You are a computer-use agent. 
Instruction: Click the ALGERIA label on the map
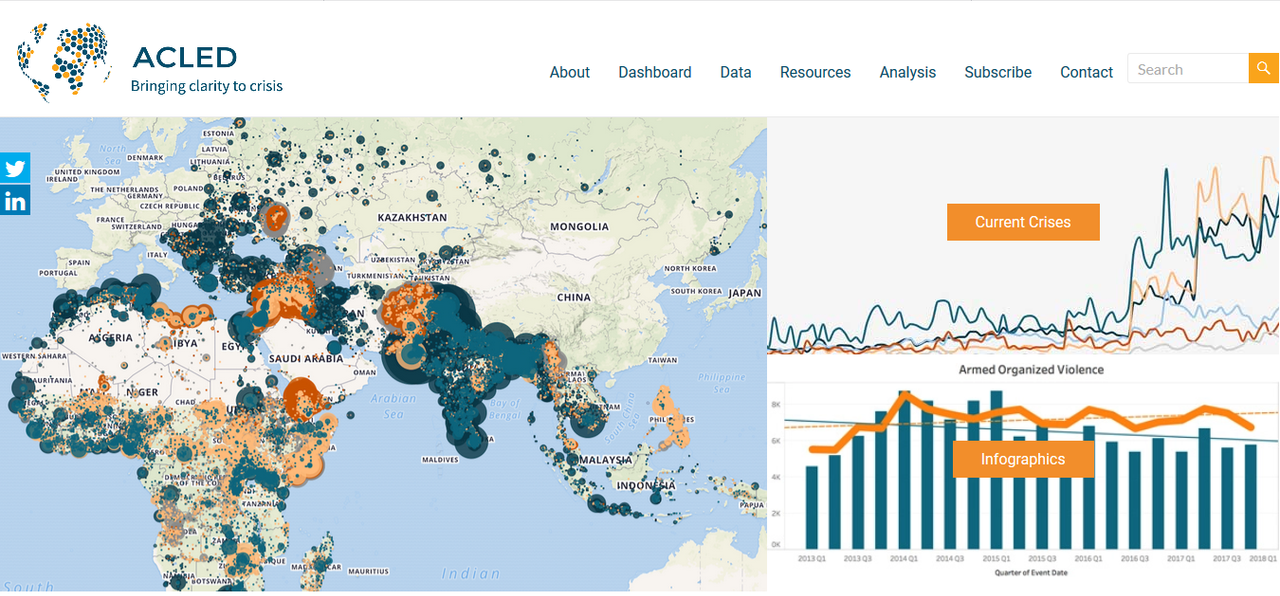110,338
